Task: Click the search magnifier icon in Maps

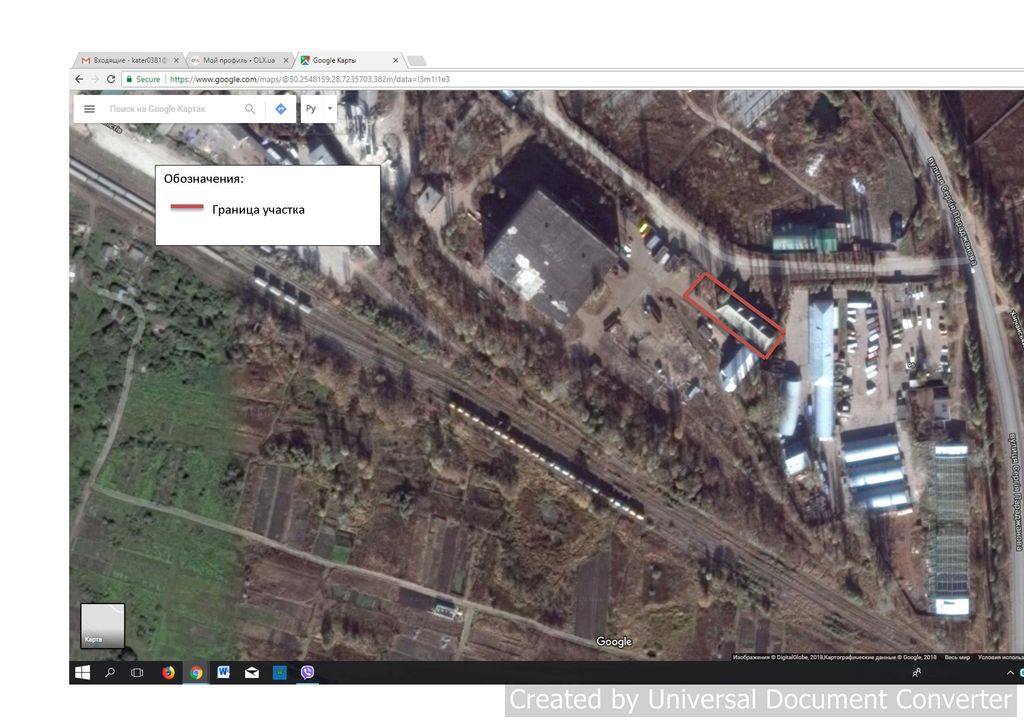Action: [250, 109]
